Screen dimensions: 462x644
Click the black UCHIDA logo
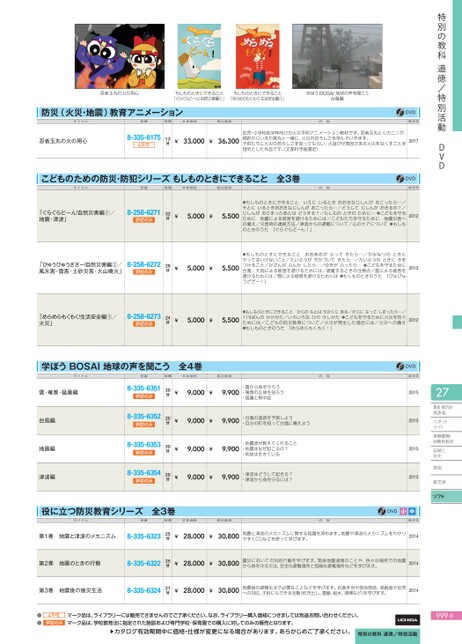click(x=407, y=619)
